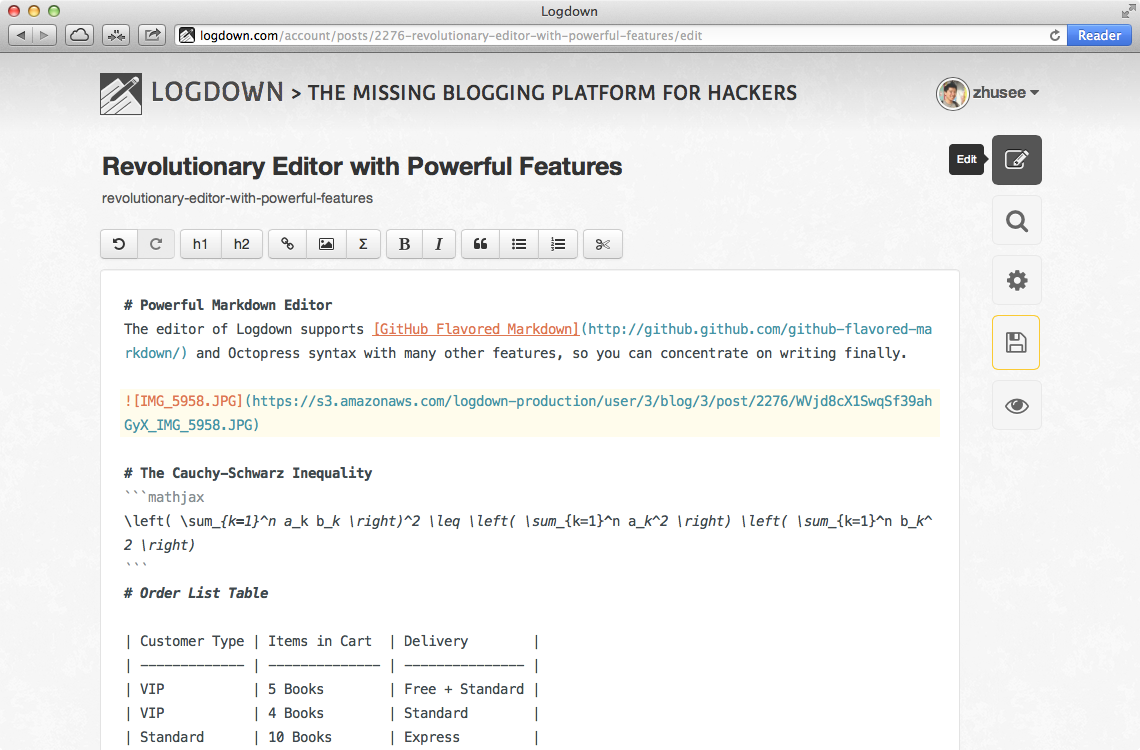Apply h1 heading formatting
This screenshot has height=750, width=1140.
tap(200, 244)
